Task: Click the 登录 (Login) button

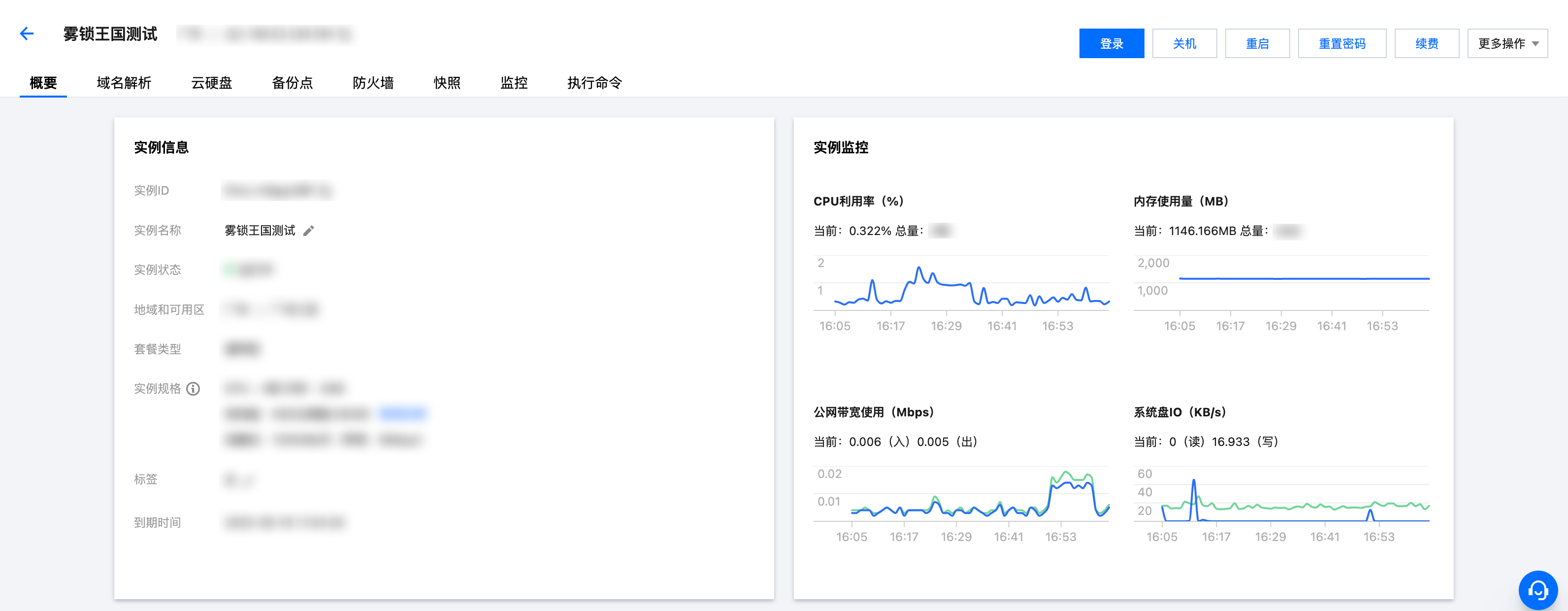Action: point(1111,42)
